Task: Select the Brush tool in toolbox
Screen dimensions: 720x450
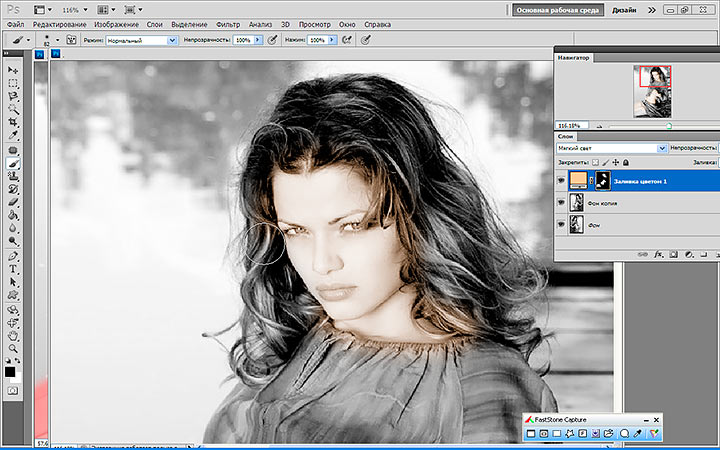Action: click(x=13, y=163)
